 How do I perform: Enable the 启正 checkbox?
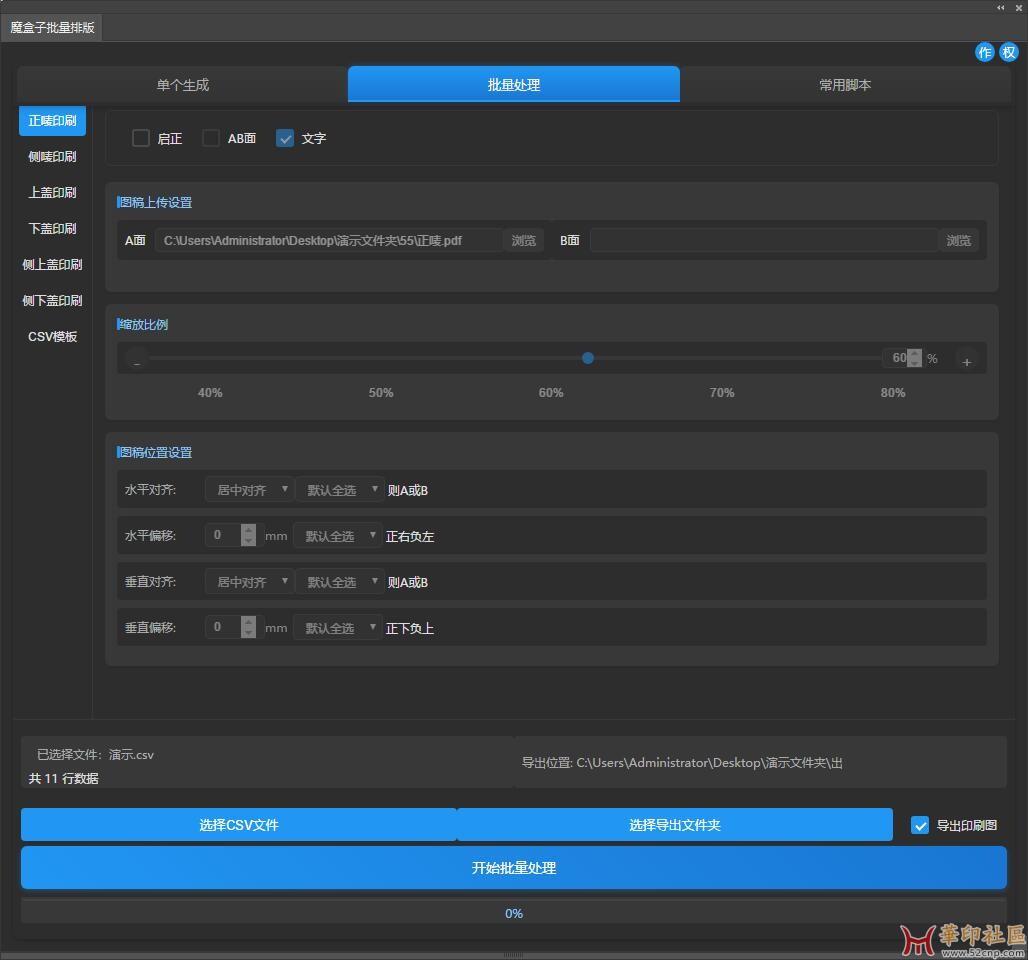(141, 138)
